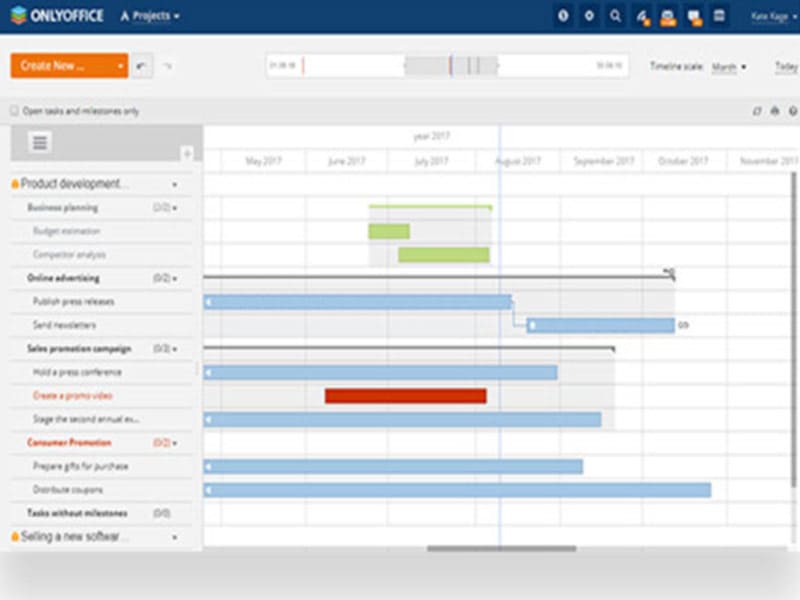Image resolution: width=800 pixels, height=600 pixels.
Task: Open the Timeline scale Month dropdown
Action: (x=730, y=65)
